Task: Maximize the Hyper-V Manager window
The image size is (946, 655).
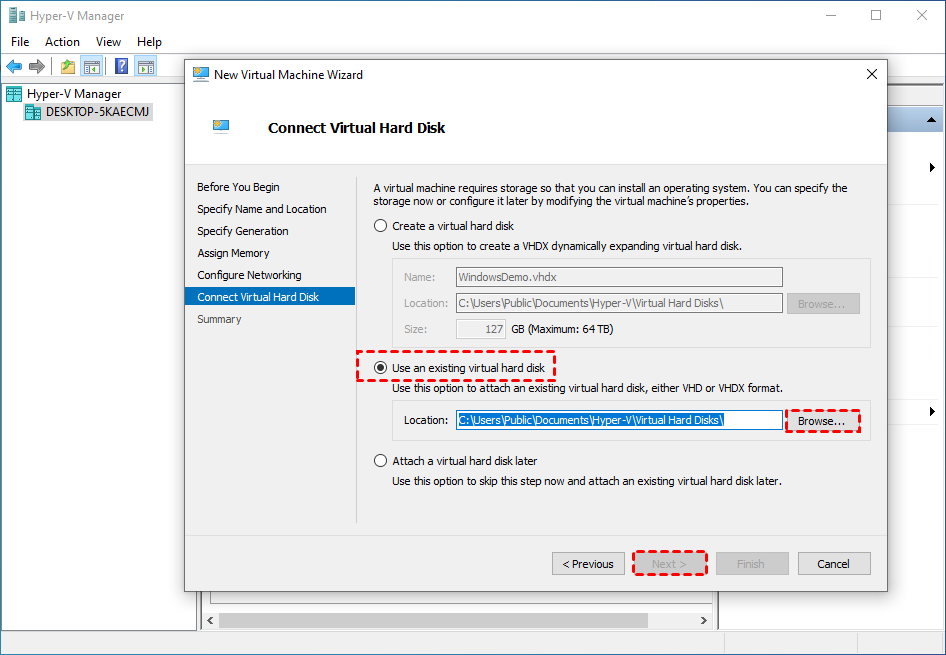Action: tap(876, 15)
